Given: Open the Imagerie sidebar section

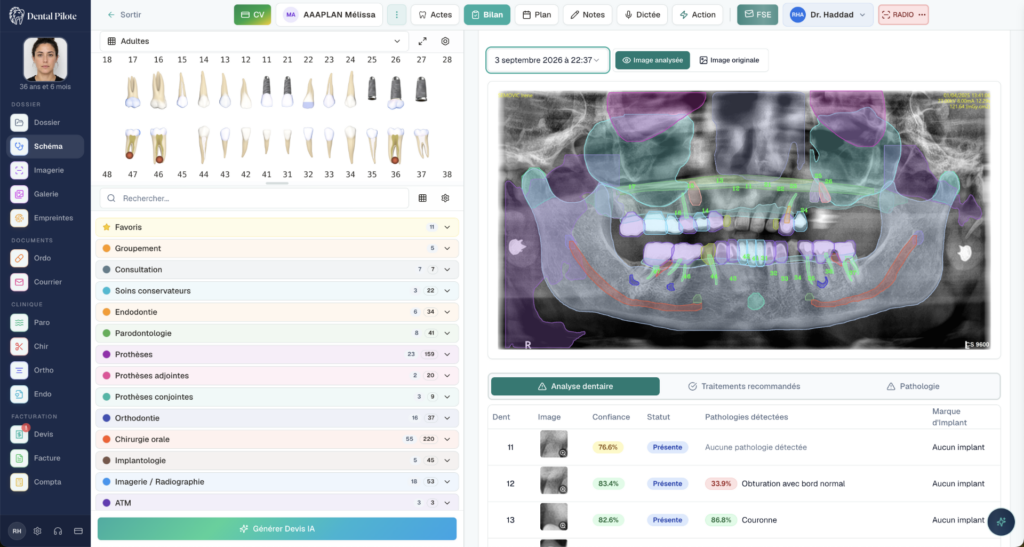Looking at the screenshot, I should 45,170.
